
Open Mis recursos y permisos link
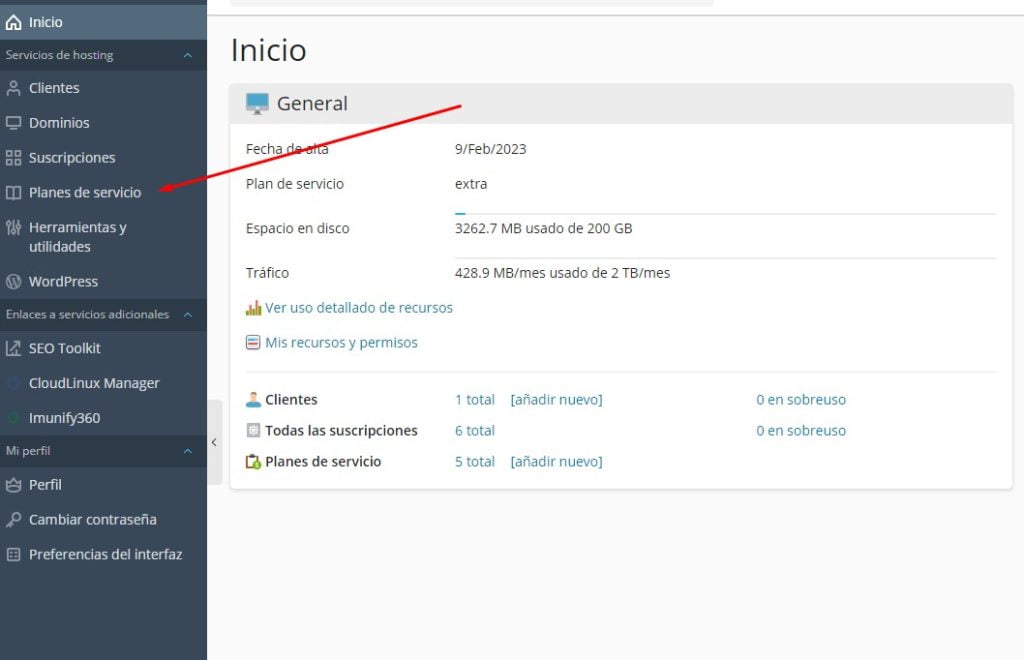[341, 343]
